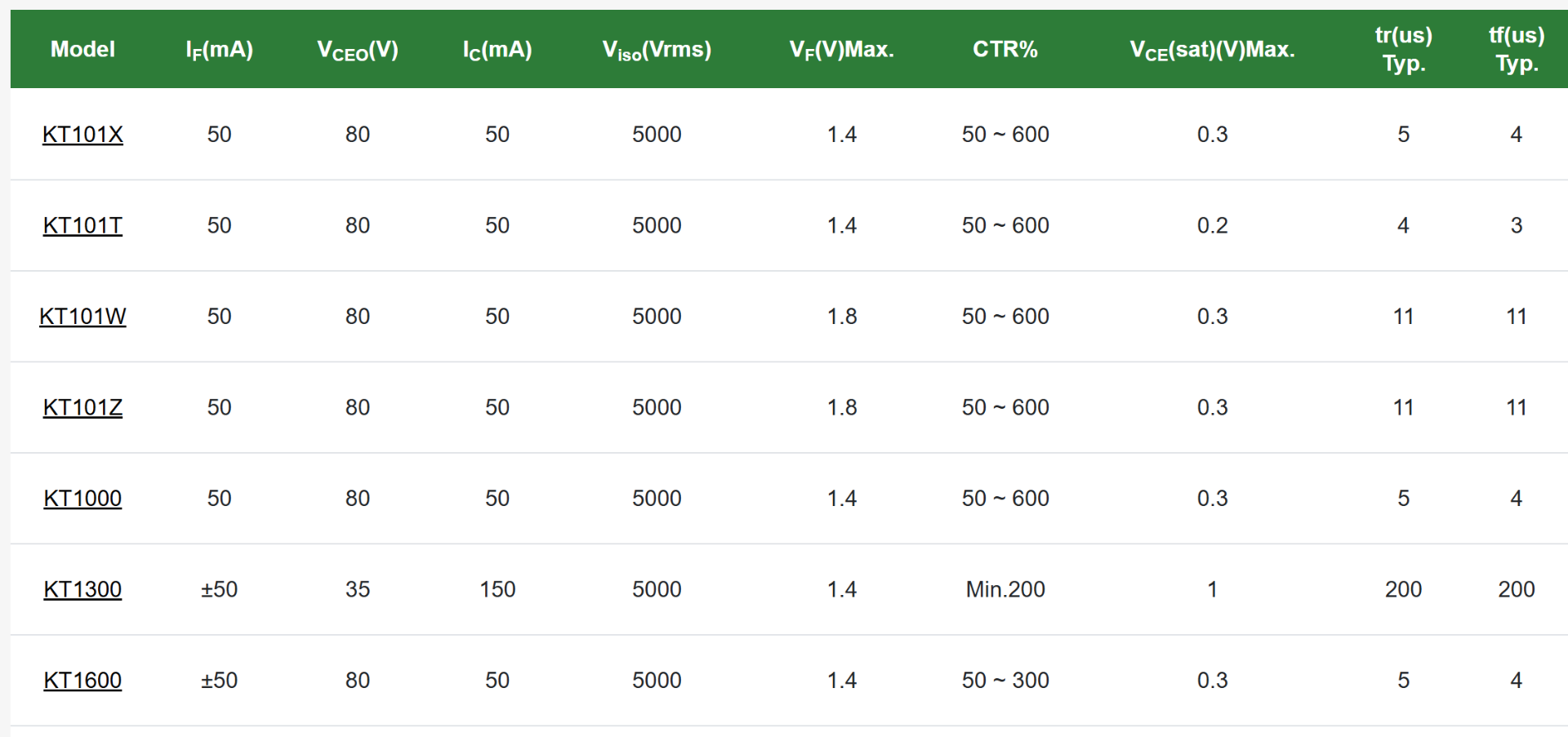
Task: Click the tf(us) Typ. column header
Action: [x=1517, y=49]
